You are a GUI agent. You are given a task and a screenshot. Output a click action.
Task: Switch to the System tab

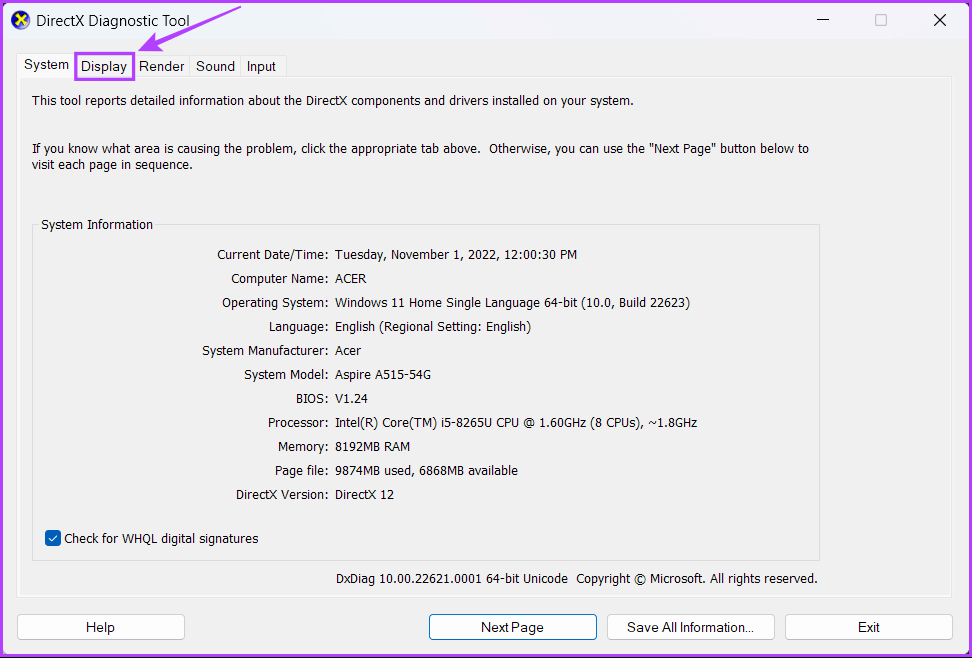[46, 65]
